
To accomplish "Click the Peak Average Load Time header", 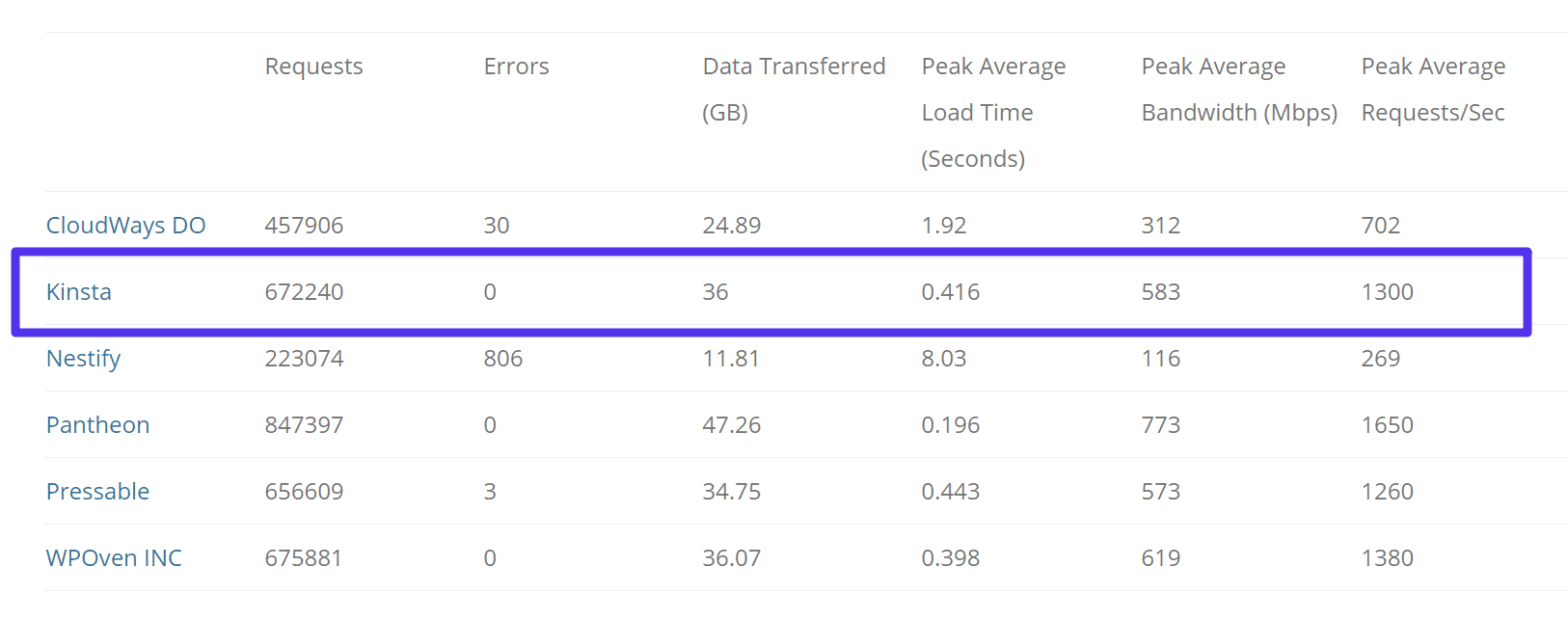I will 993,112.
